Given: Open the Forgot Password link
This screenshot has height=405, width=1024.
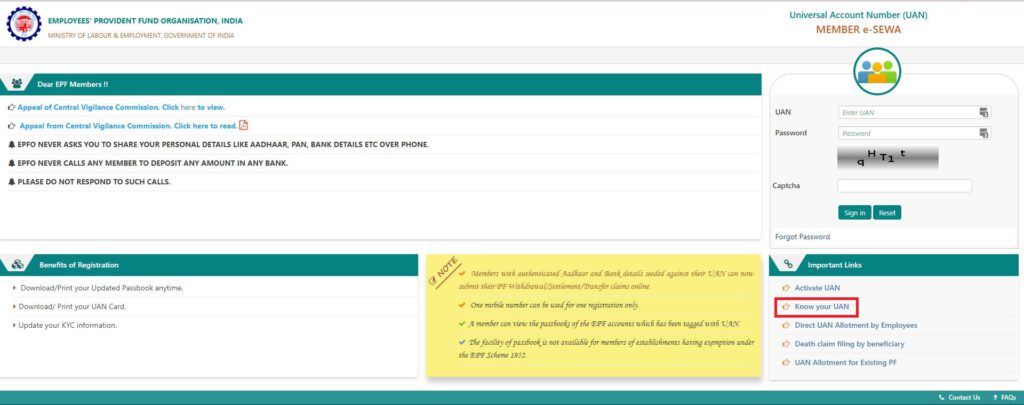Looking at the screenshot, I should point(802,237).
